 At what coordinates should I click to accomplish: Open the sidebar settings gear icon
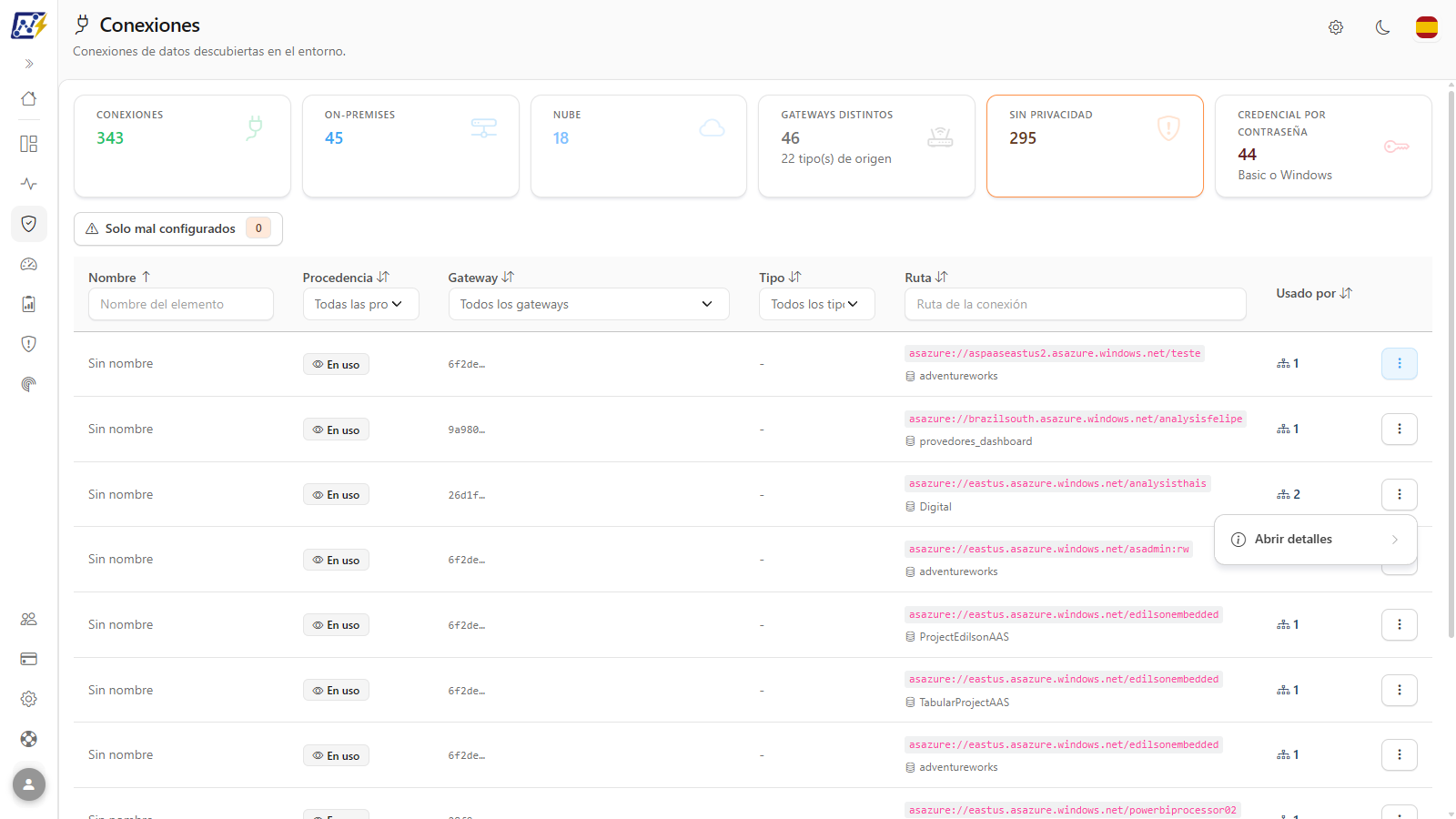(x=29, y=699)
